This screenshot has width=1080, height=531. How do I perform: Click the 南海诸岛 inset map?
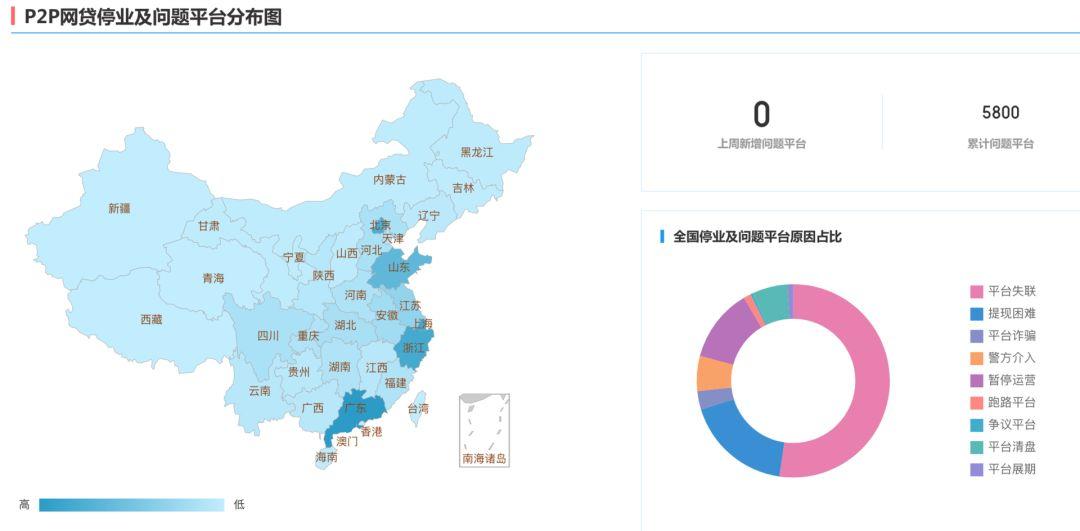[485, 430]
